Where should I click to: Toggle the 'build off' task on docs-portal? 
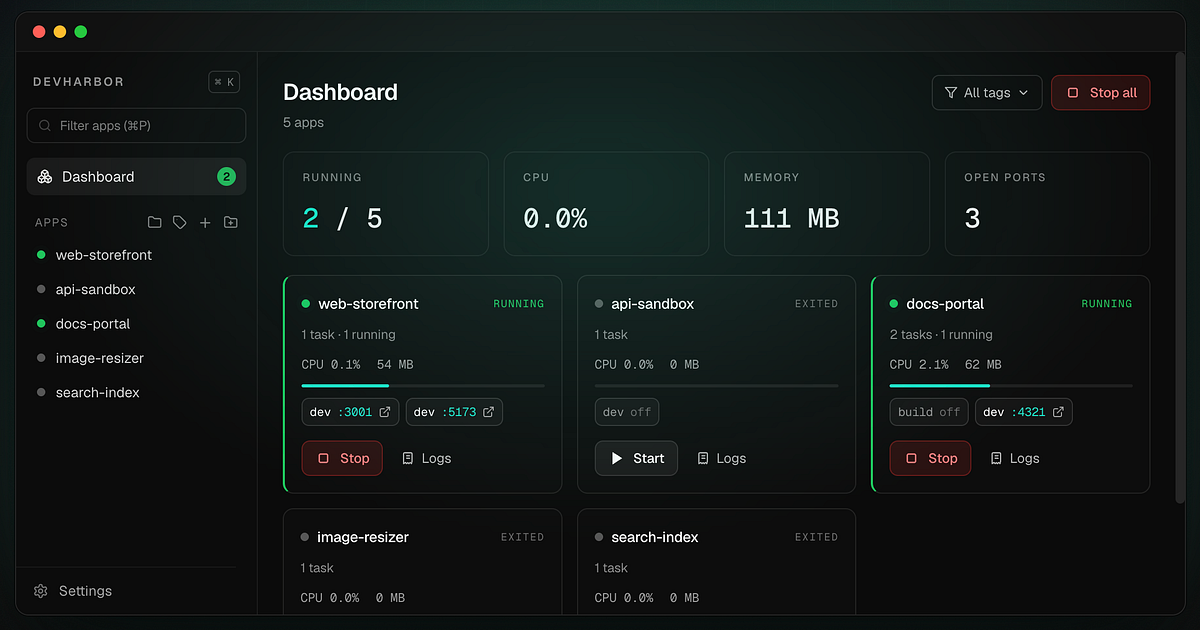(x=929, y=412)
